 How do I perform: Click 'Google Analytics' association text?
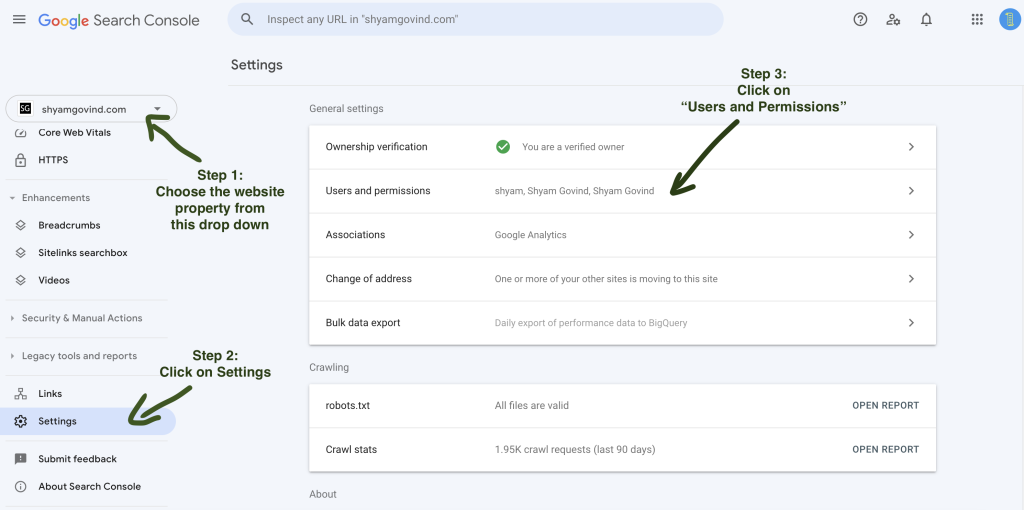pos(530,234)
